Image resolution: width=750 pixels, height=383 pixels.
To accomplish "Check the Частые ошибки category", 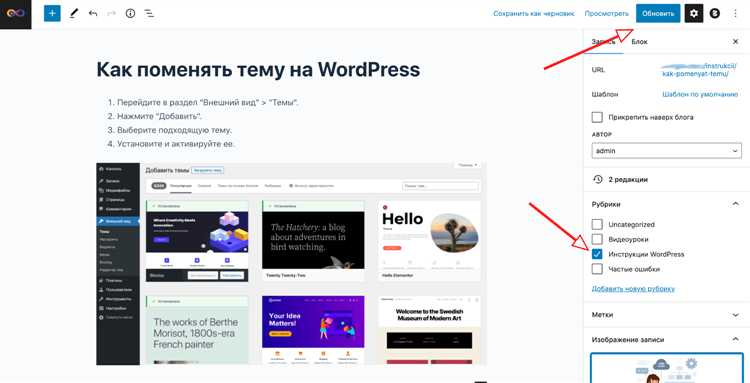I will [597, 269].
